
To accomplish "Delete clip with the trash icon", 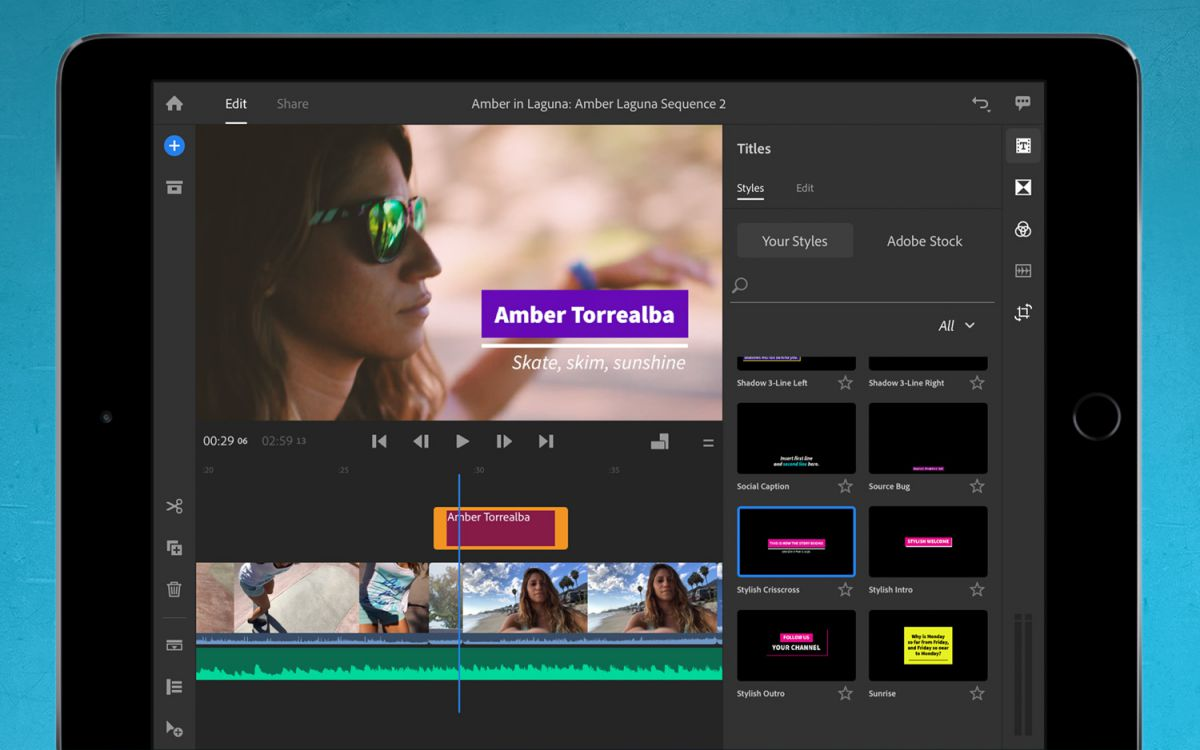I will click(x=174, y=590).
